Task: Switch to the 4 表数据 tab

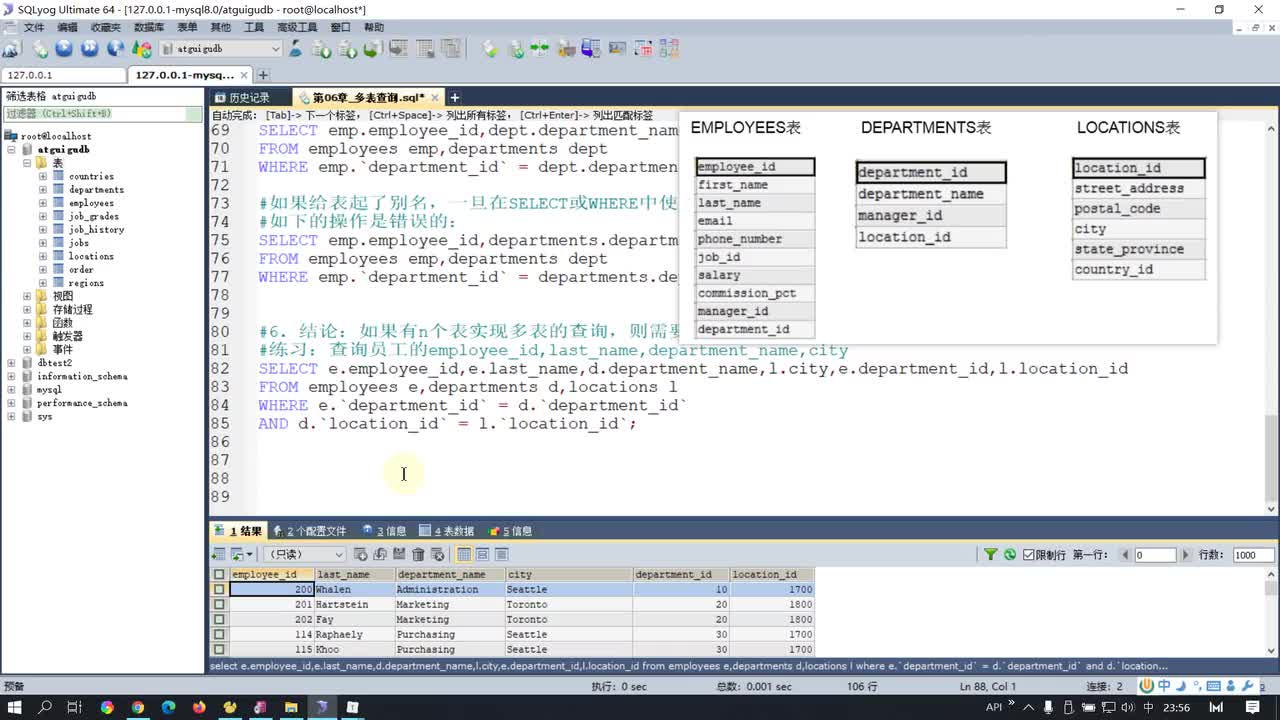Action: (446, 531)
